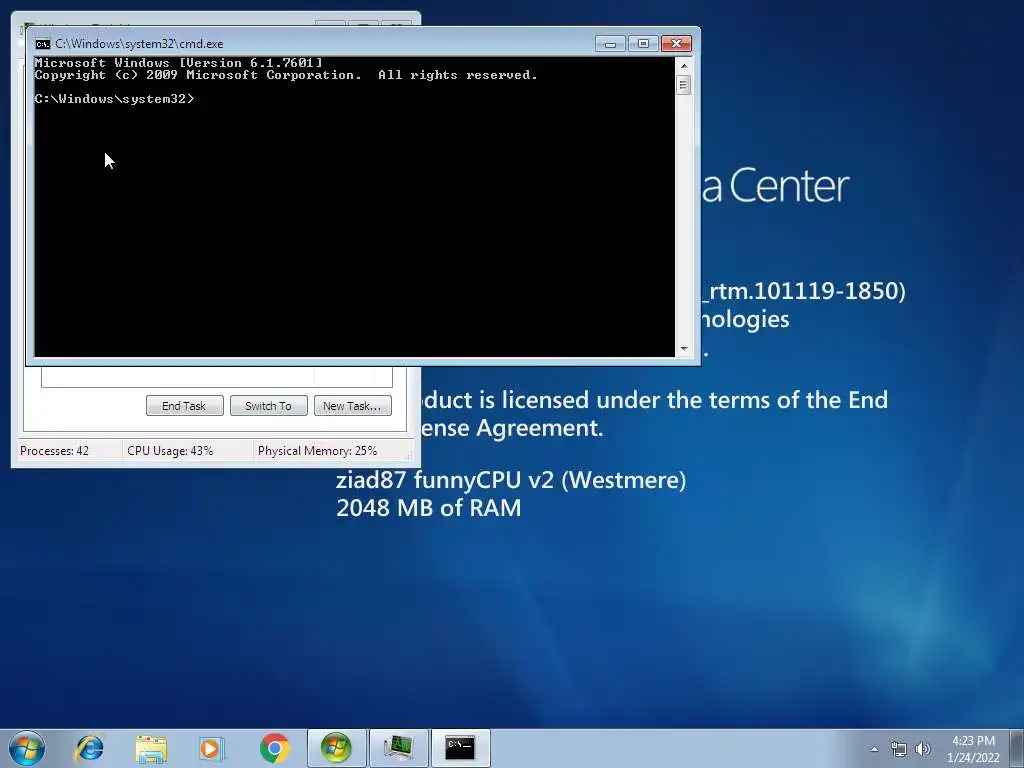The image size is (1024, 768).
Task: Open the network status tray icon
Action: pyautogui.click(x=899, y=749)
